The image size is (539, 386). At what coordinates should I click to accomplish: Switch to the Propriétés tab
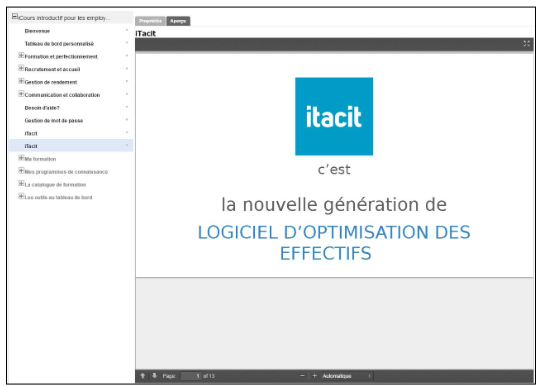[x=151, y=21]
